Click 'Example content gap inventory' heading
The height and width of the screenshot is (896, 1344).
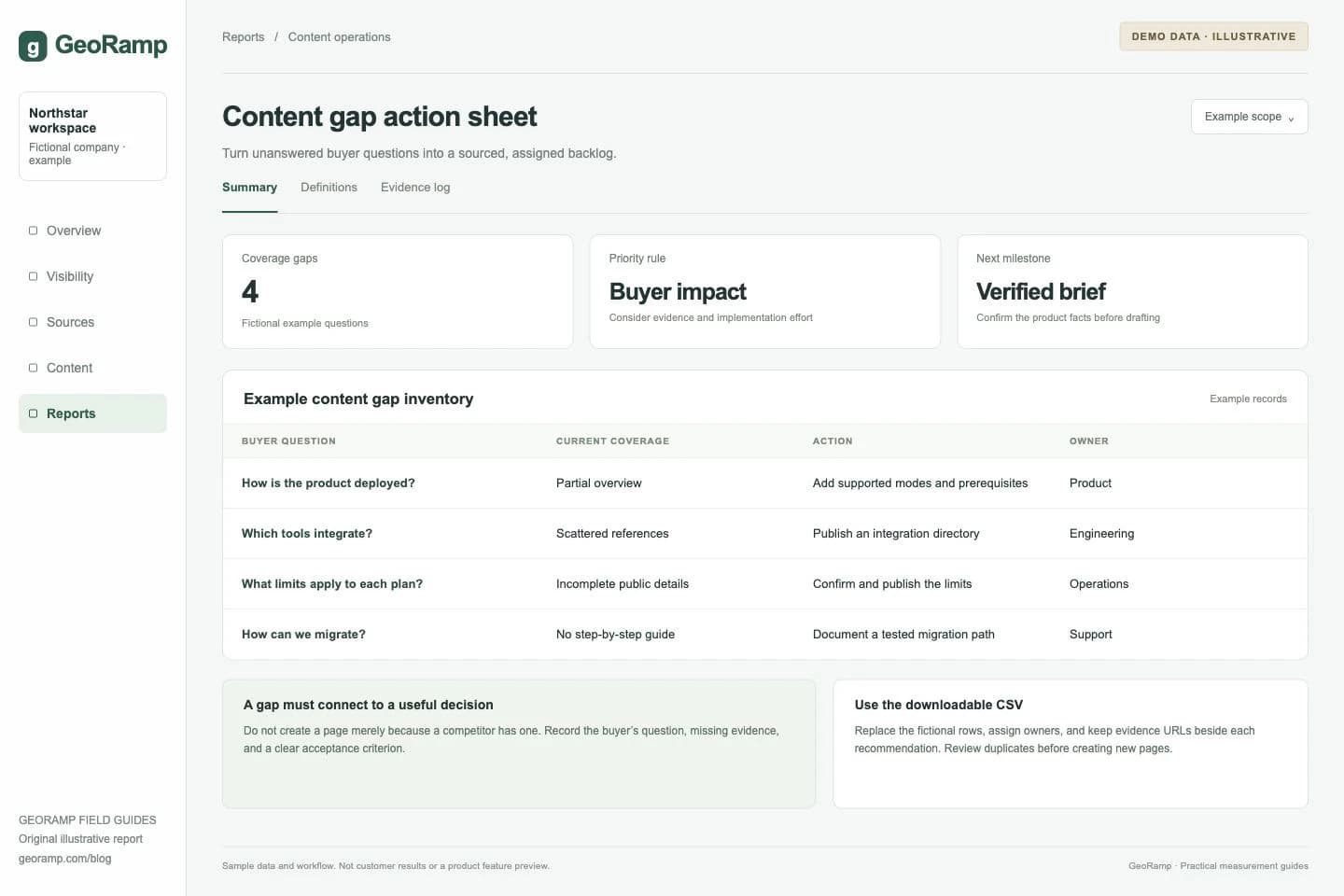[358, 399]
